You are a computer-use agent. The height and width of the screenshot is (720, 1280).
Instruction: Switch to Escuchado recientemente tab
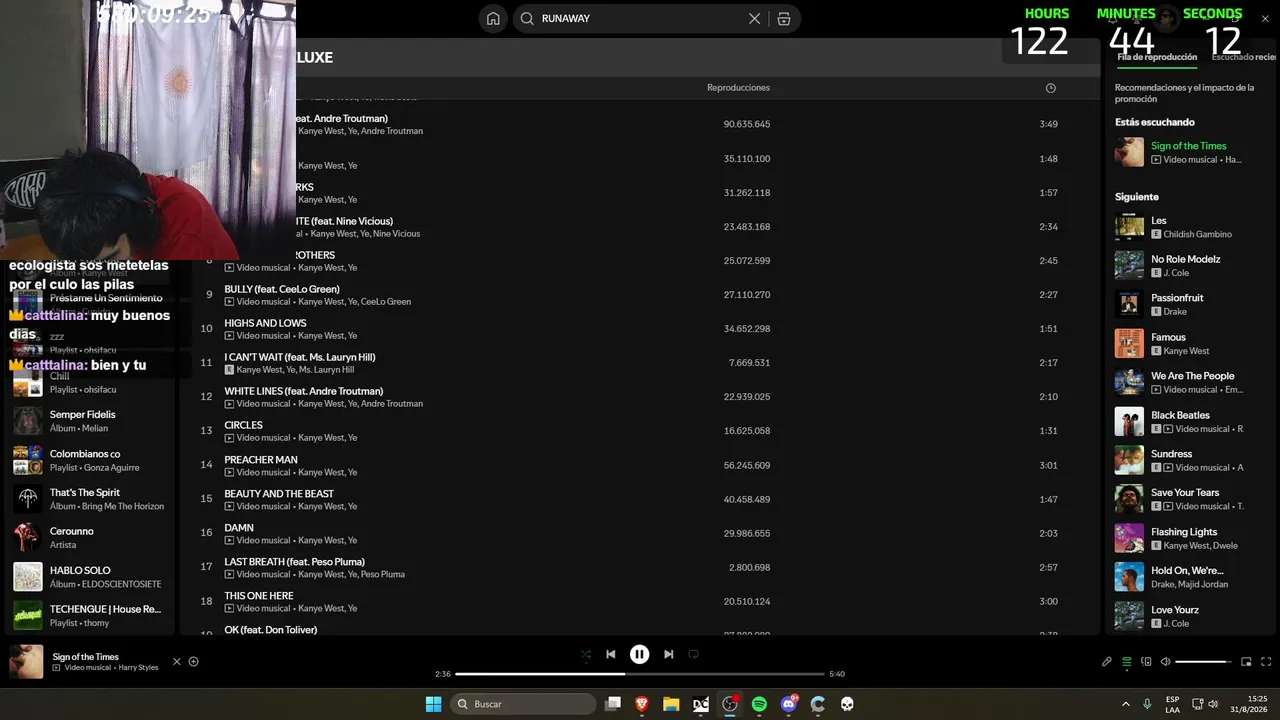coord(1244,57)
